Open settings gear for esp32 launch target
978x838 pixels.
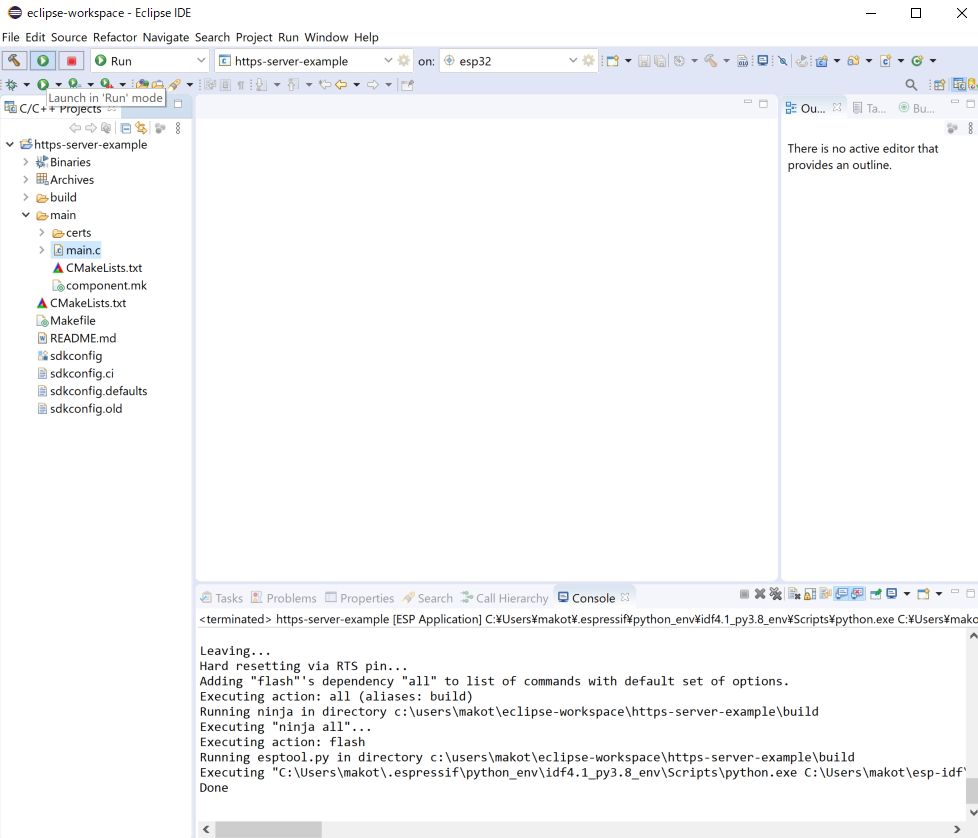[x=588, y=60]
